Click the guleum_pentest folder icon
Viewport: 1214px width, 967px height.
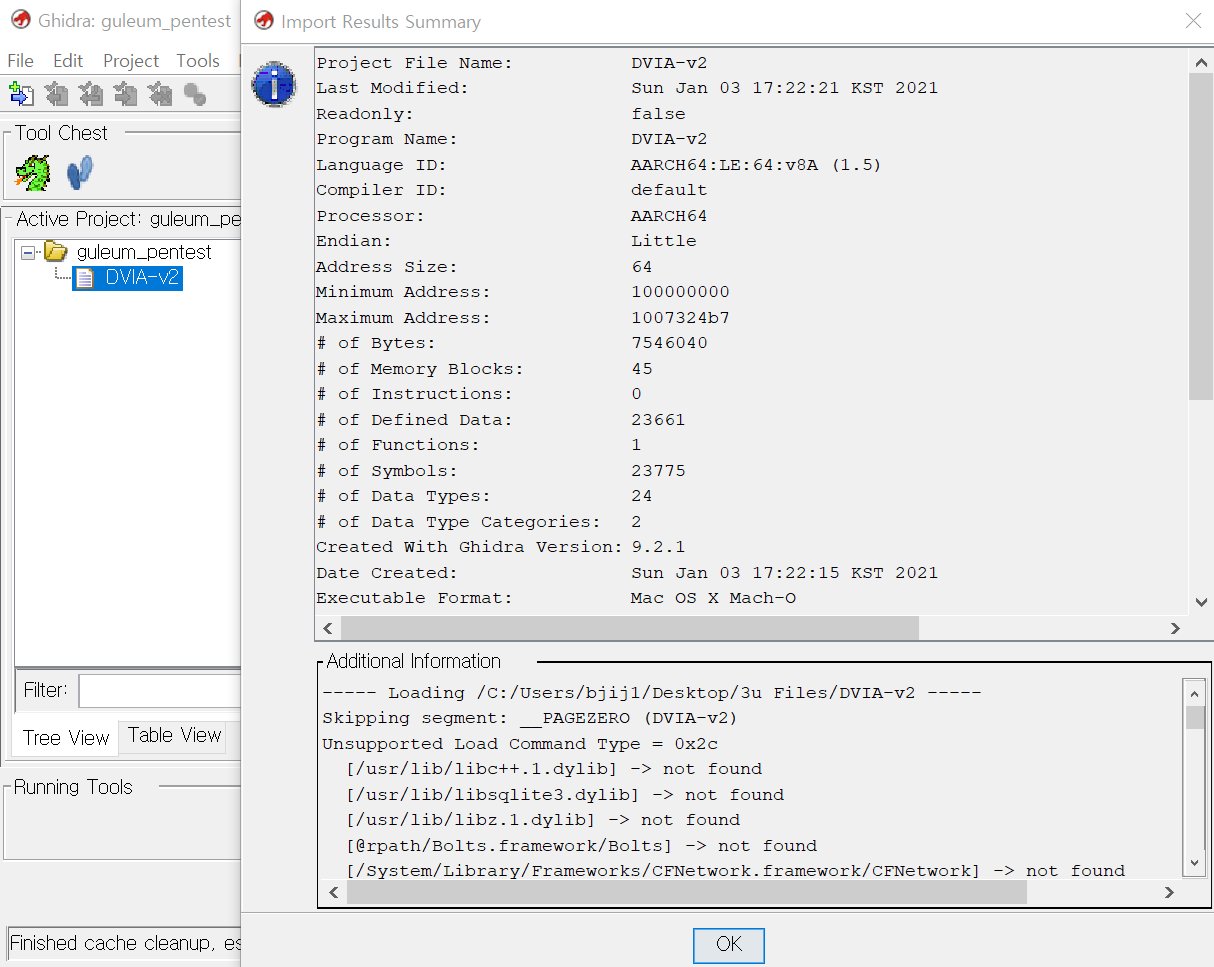[x=56, y=252]
